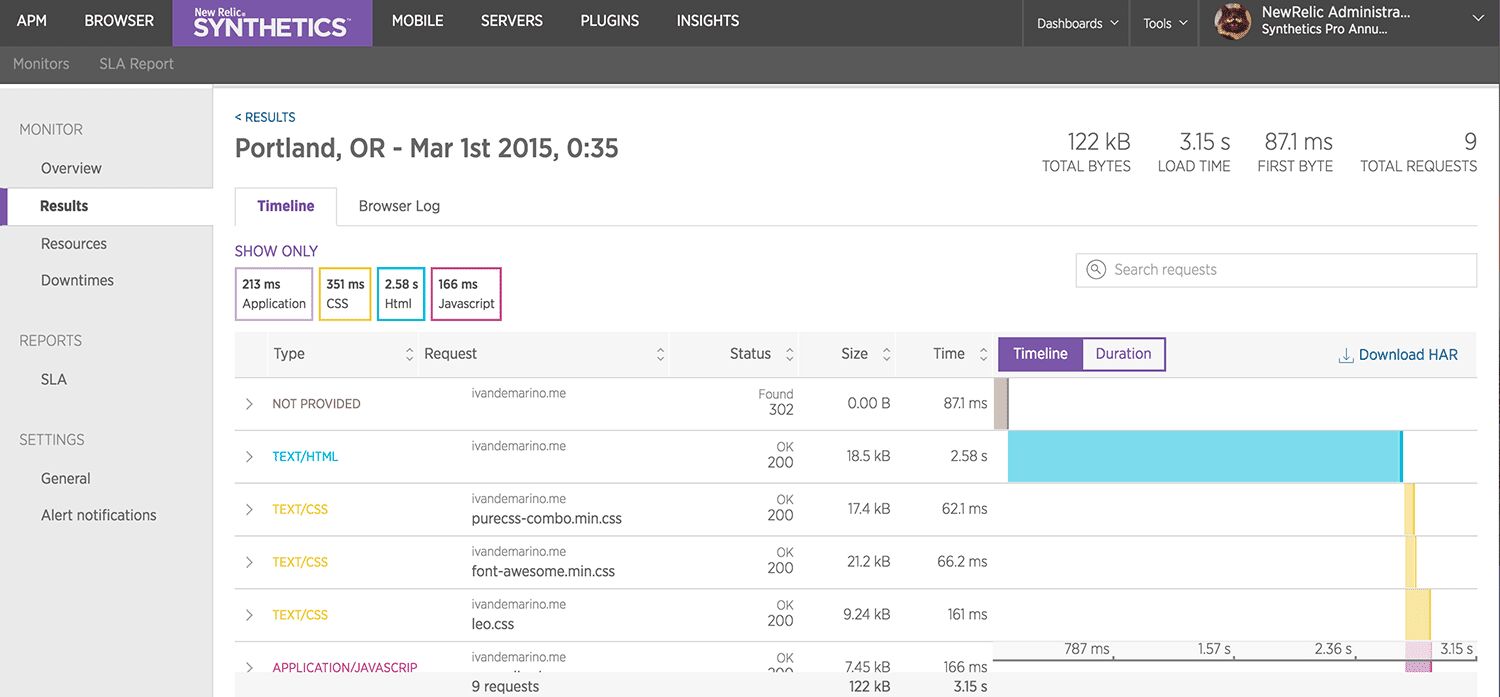1500x697 pixels.
Task: Sort by Status column arrows
Action: tap(789, 354)
